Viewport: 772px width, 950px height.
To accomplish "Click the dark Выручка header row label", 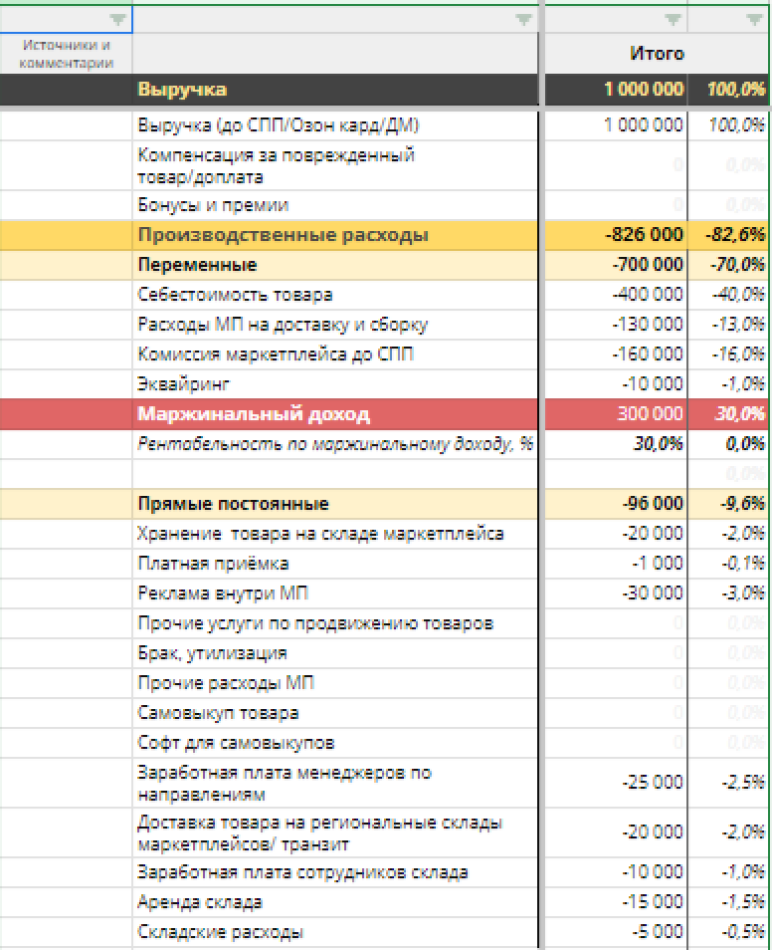I will [182, 89].
